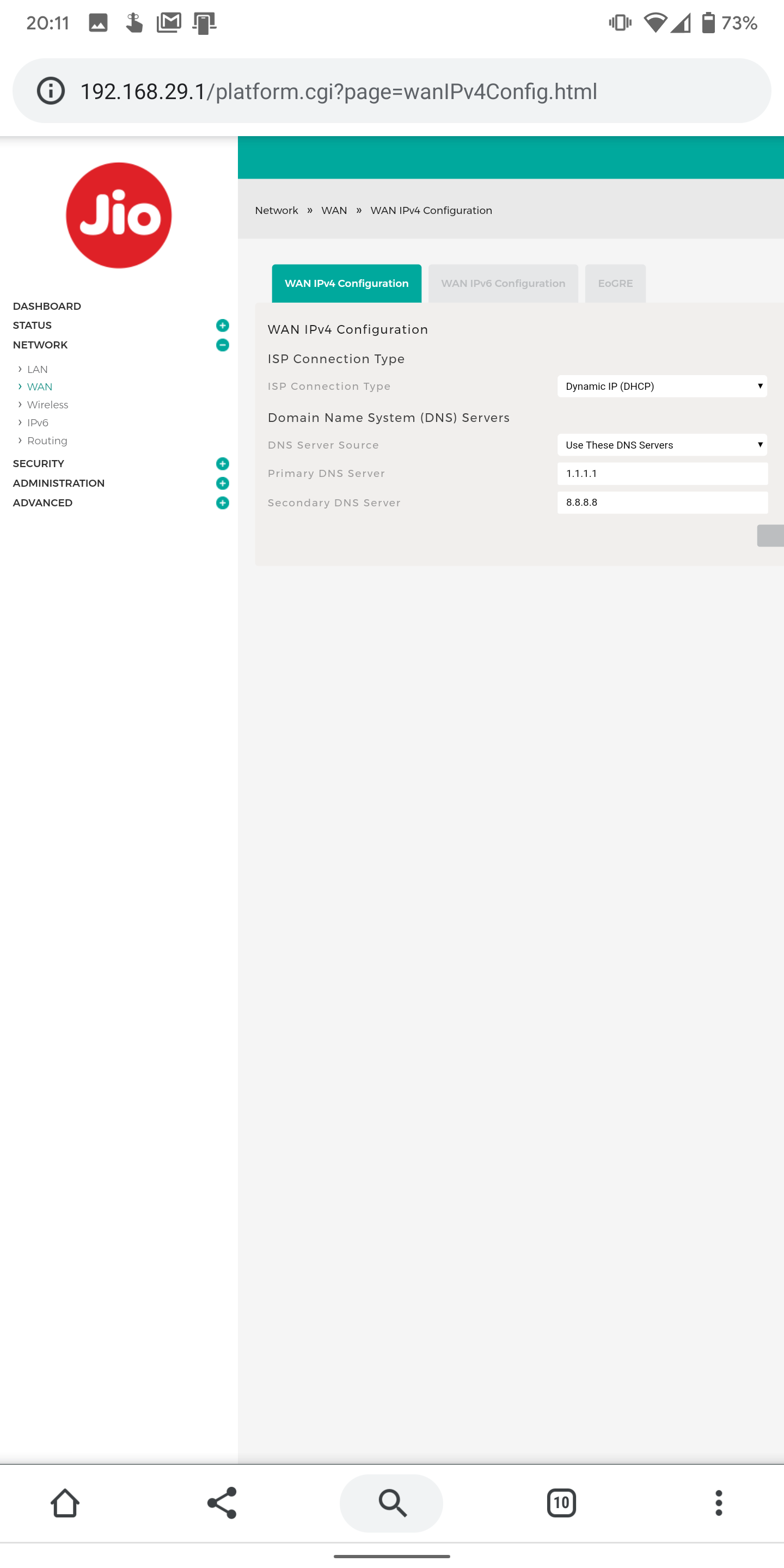Image resolution: width=784 pixels, height=1568 pixels.
Task: Open the three-dot browser menu
Action: 718,1503
